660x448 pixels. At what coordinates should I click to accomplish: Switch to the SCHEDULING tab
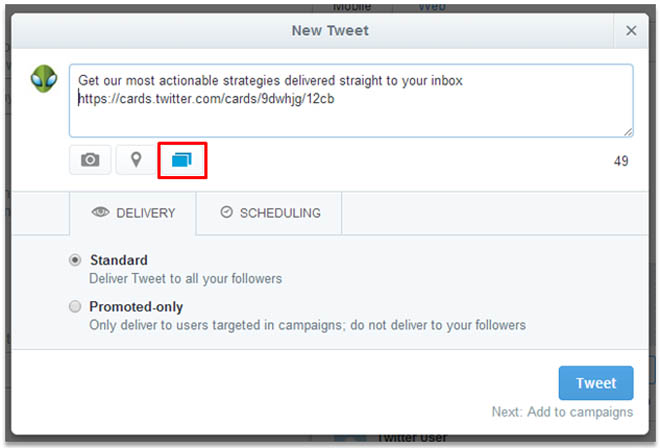269,213
